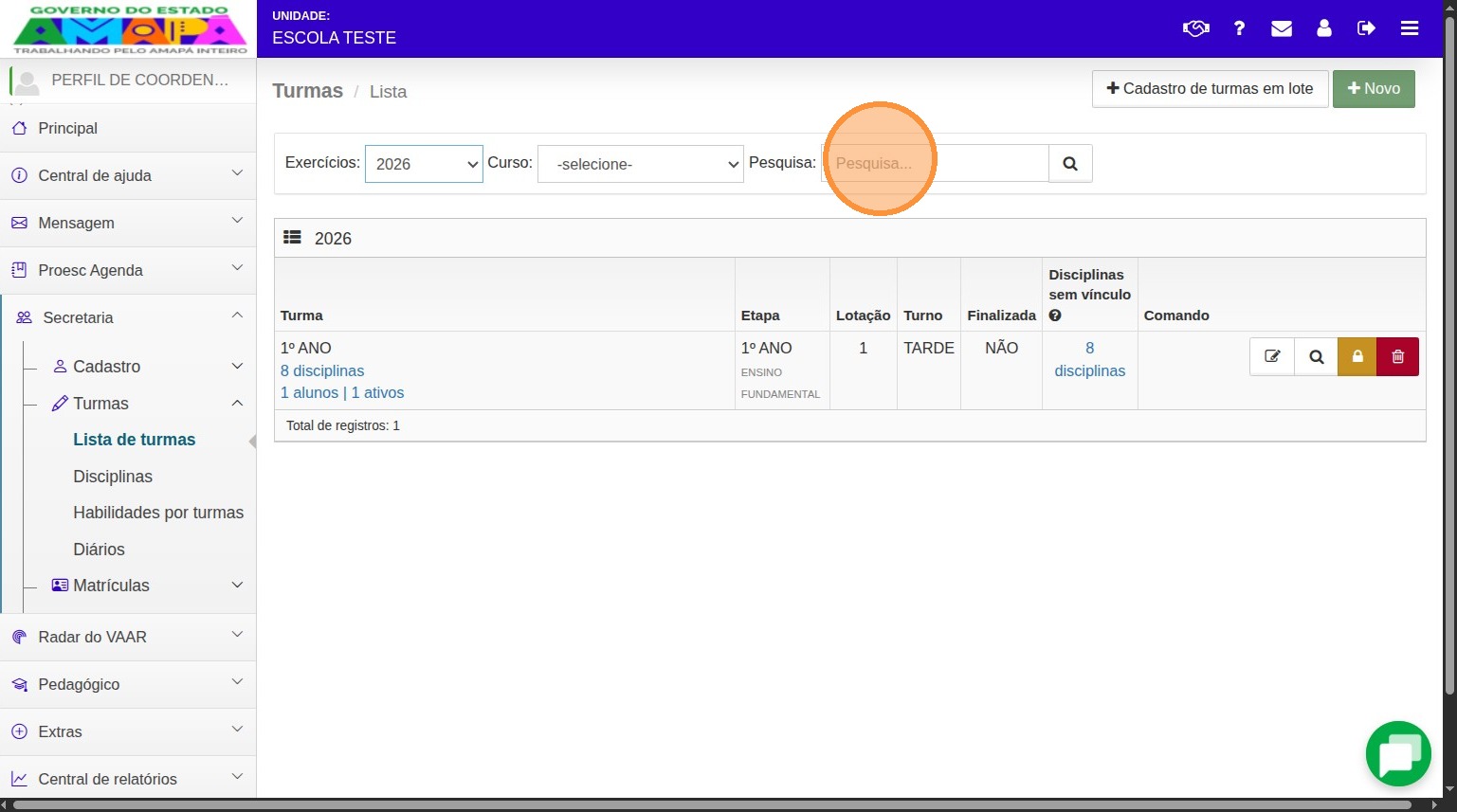
Task: View 1º ANO turma details magnifier
Action: [x=1316, y=356]
